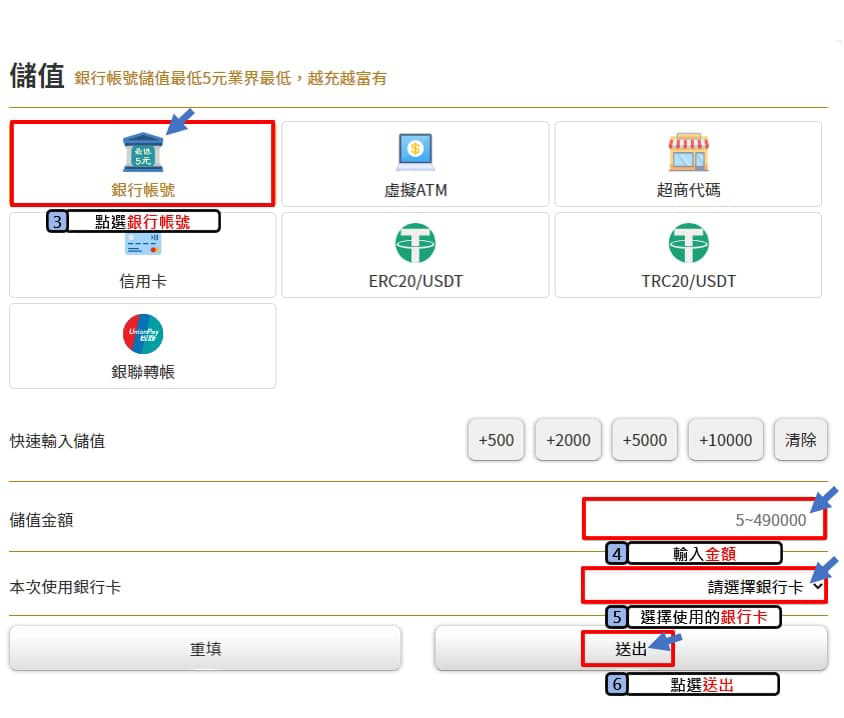Click the bank card dropdown arrow

tap(818, 587)
